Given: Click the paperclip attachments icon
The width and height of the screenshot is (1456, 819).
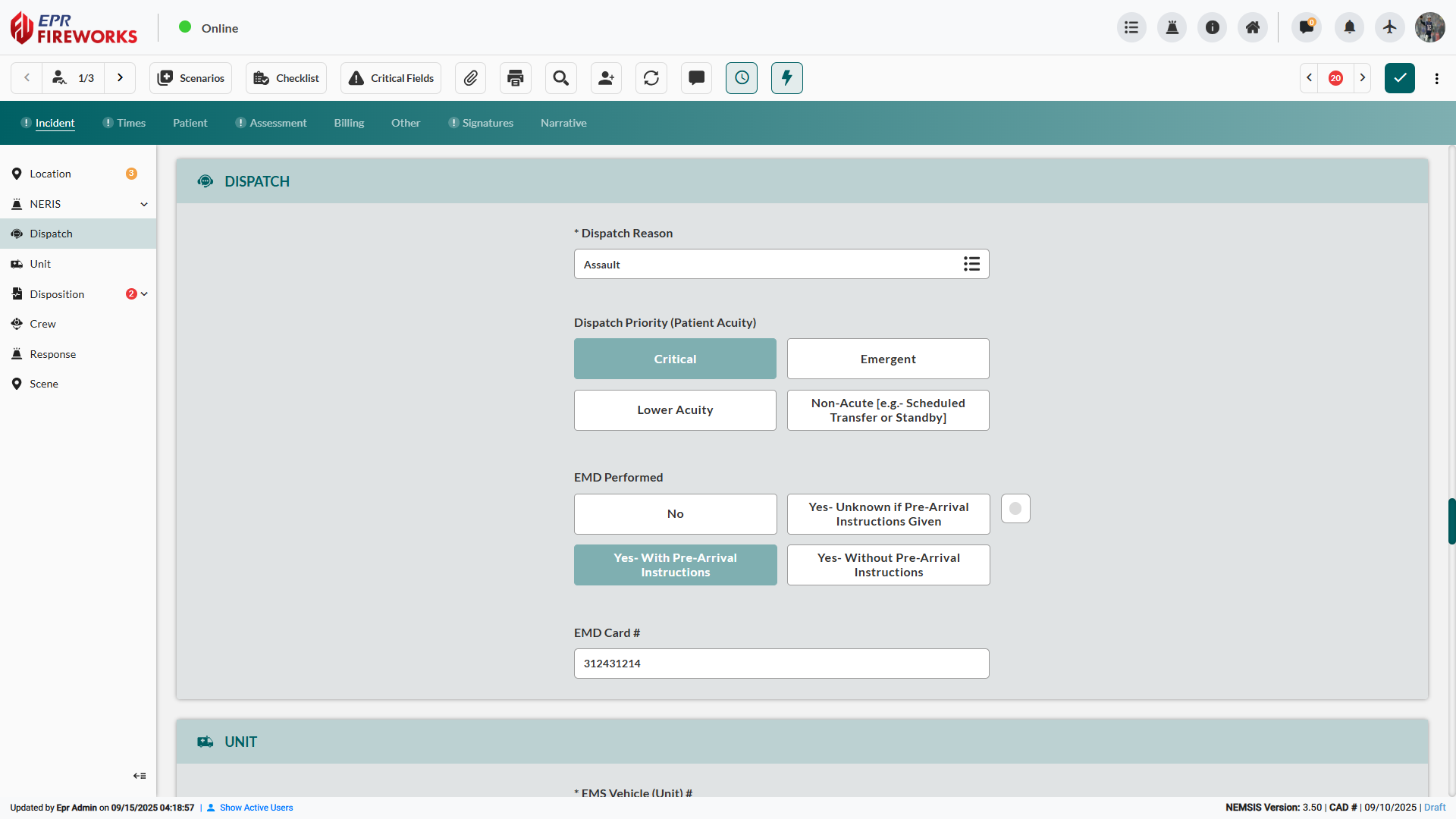Looking at the screenshot, I should 470,78.
